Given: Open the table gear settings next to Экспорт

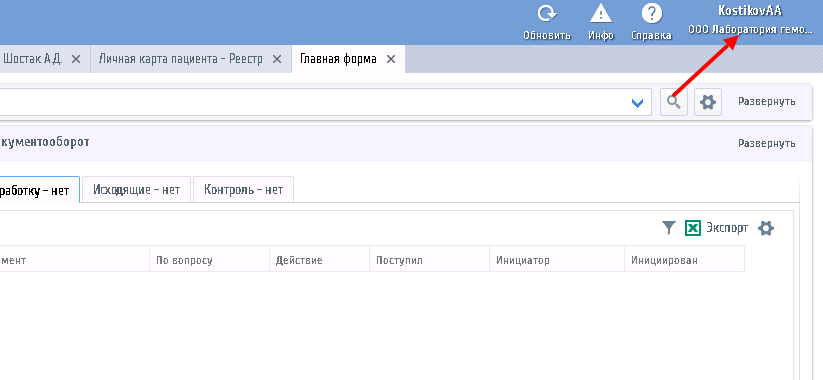Looking at the screenshot, I should [766, 228].
